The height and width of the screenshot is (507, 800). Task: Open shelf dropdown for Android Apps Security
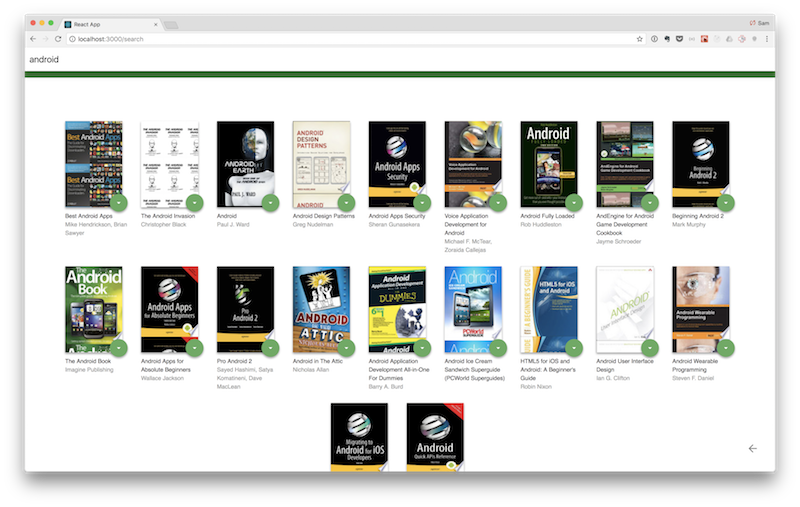pyautogui.click(x=422, y=203)
